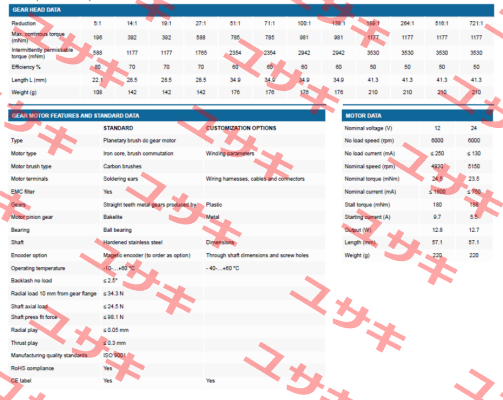503x400 pixels.
Task: Click the GEAR HEAD DATA header
Action: (37, 10)
